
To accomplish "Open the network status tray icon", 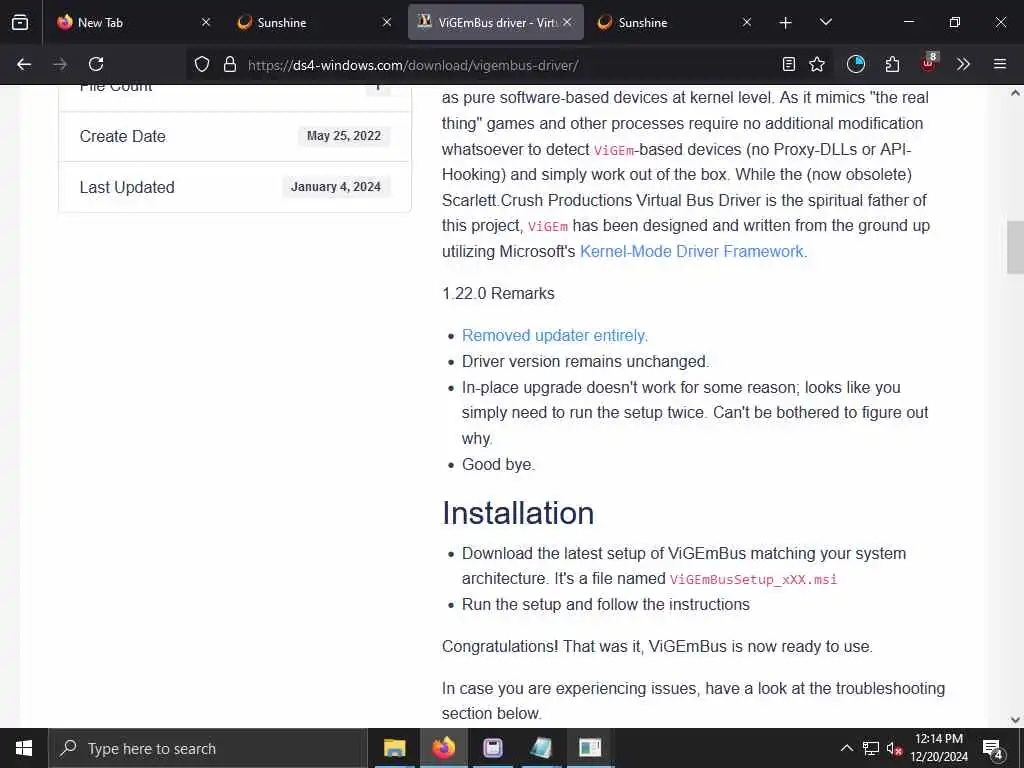I will tap(871, 748).
